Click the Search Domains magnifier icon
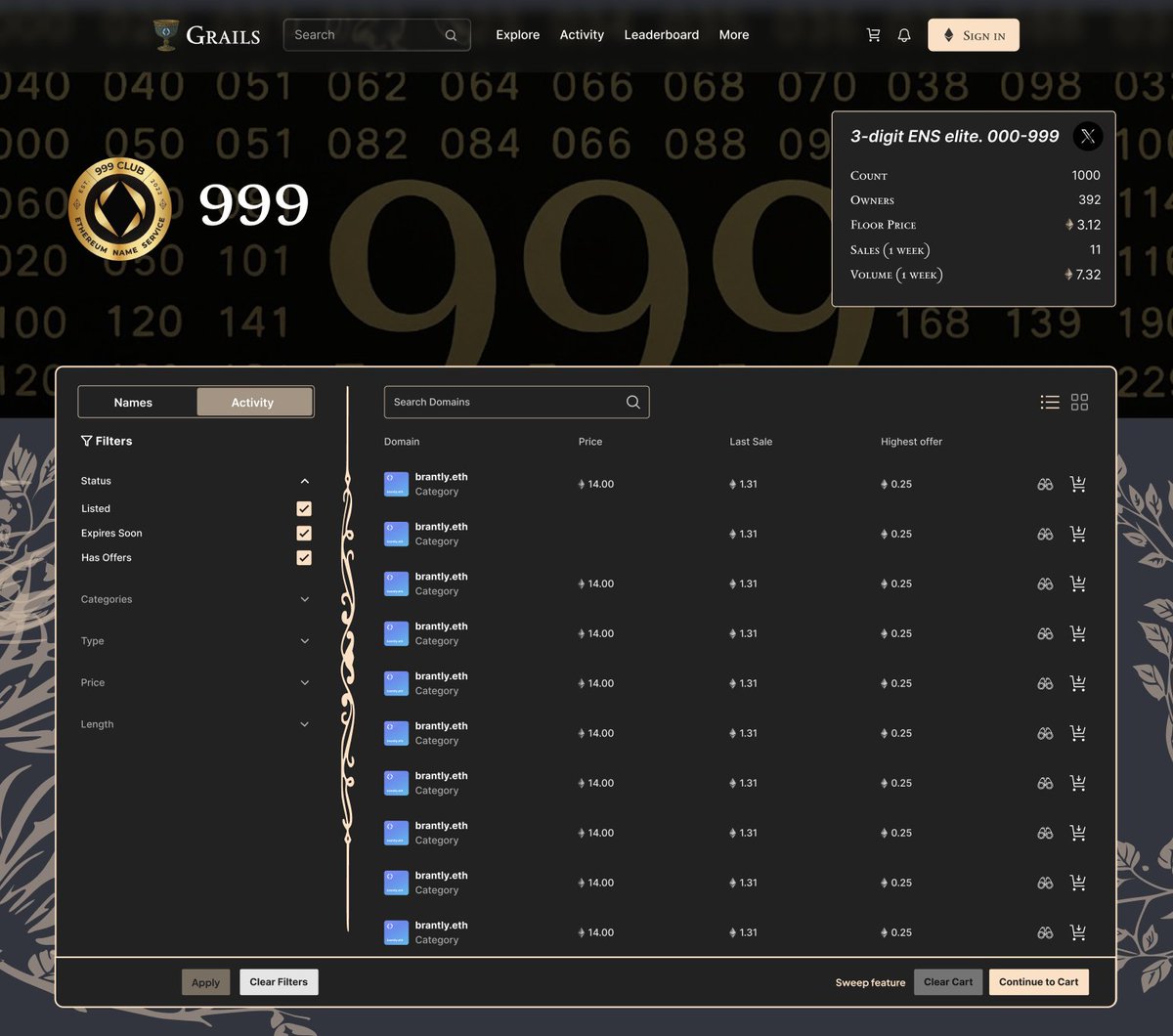 tap(633, 402)
